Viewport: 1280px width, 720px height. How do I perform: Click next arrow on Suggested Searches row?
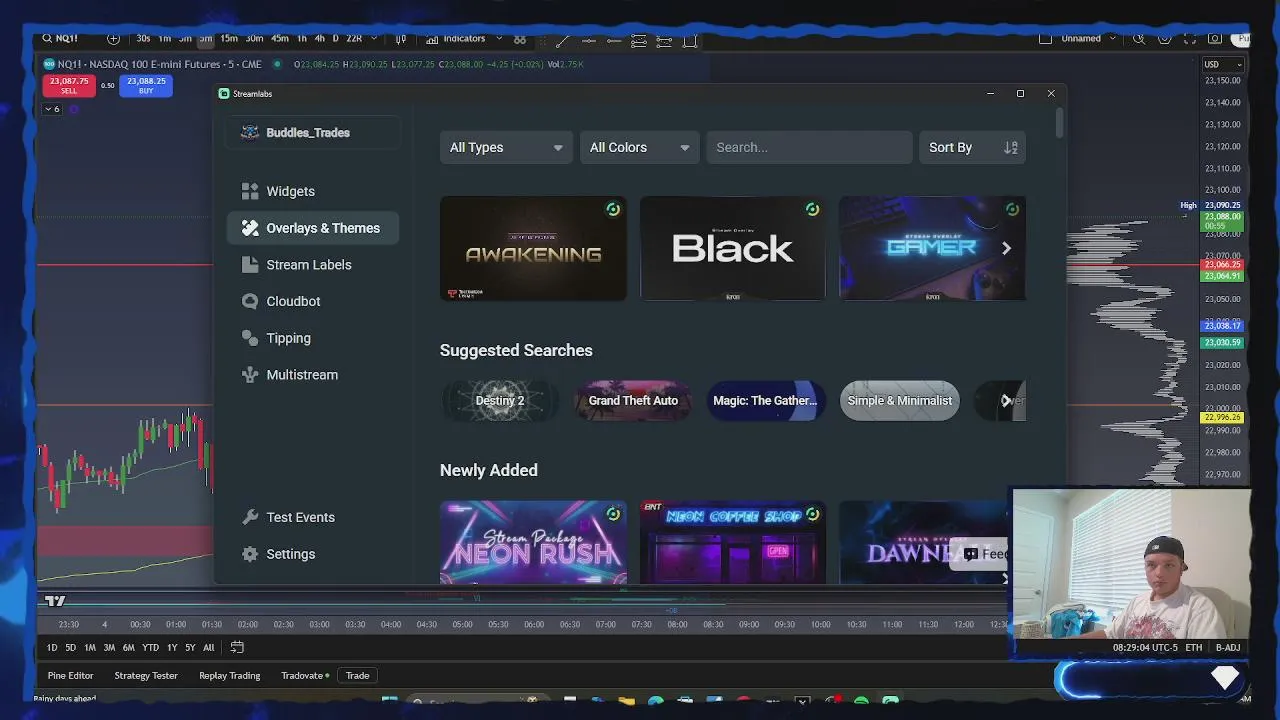tap(1006, 401)
